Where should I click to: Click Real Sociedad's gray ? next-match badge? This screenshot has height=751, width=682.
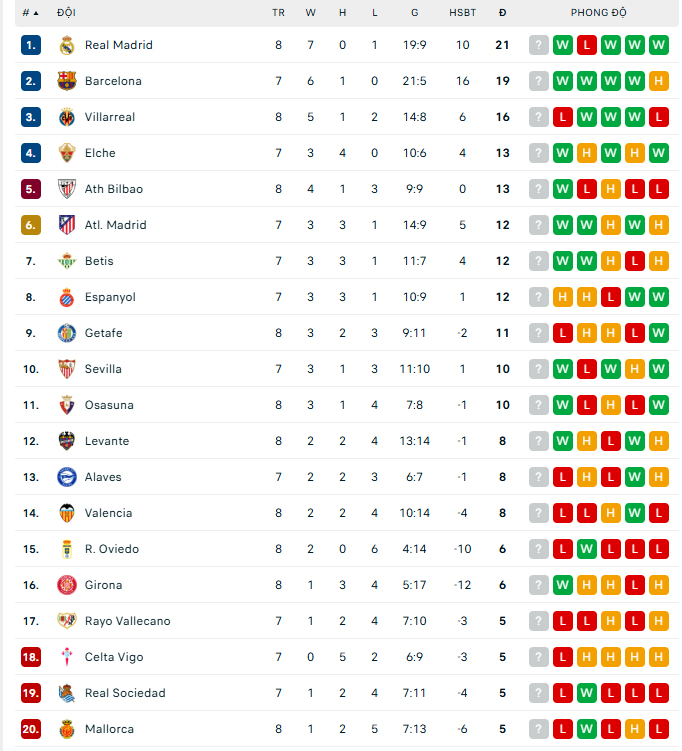[539, 693]
